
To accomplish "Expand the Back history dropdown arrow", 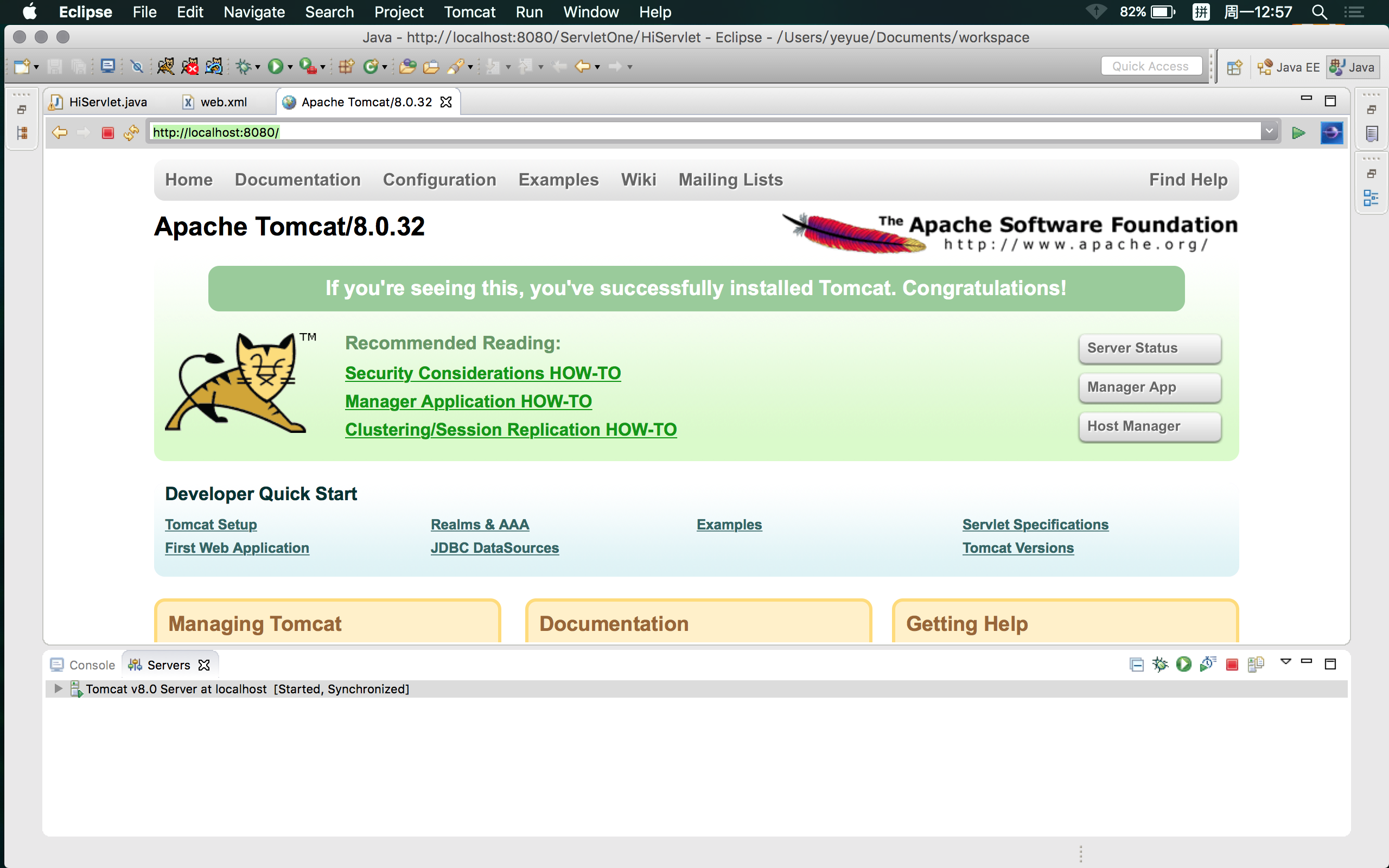I will point(597,67).
